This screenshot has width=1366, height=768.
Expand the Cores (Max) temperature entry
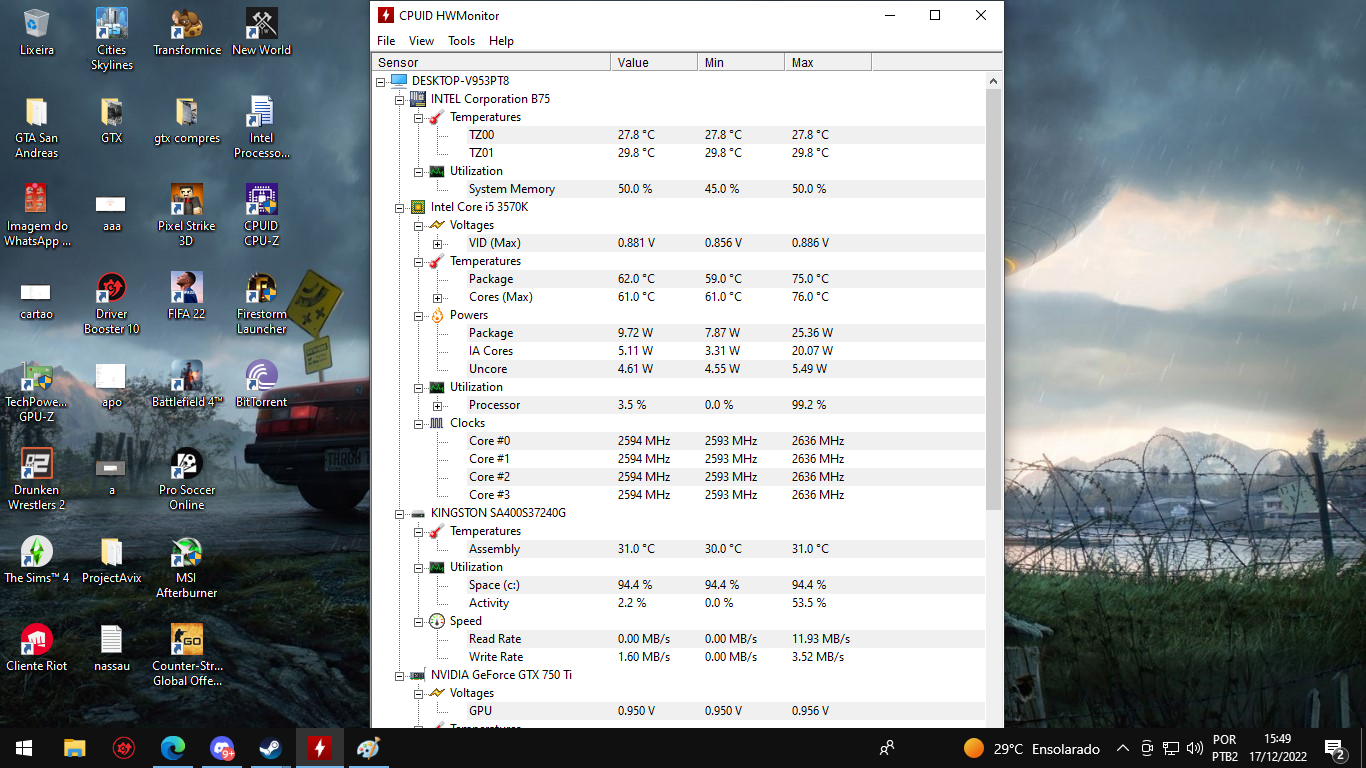pyautogui.click(x=437, y=297)
